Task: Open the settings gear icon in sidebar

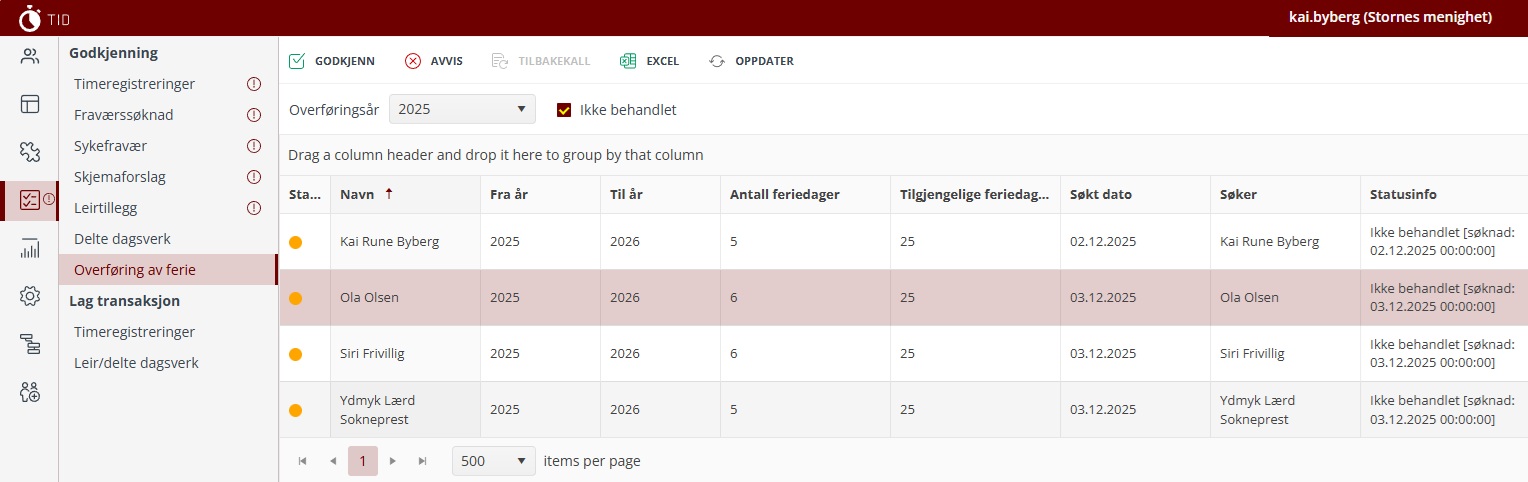Action: [30, 296]
